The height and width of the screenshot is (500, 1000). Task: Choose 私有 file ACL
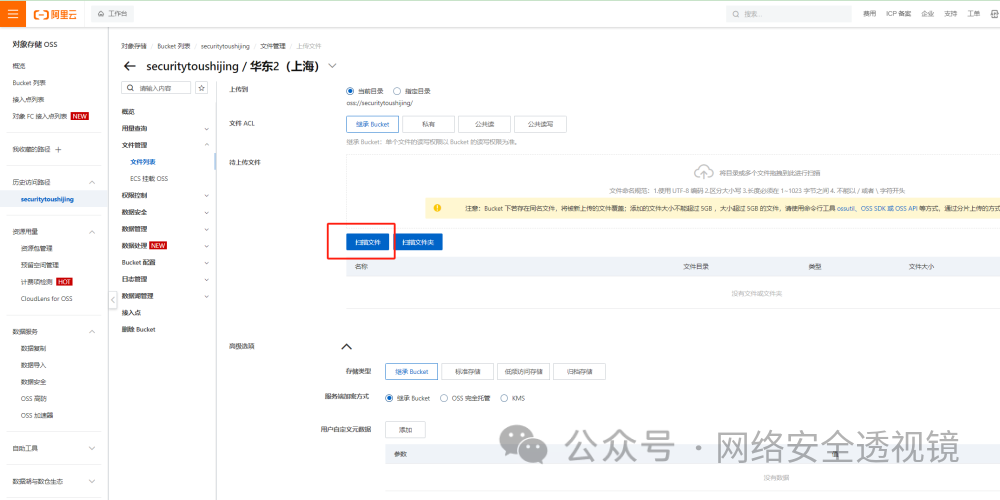click(x=429, y=124)
